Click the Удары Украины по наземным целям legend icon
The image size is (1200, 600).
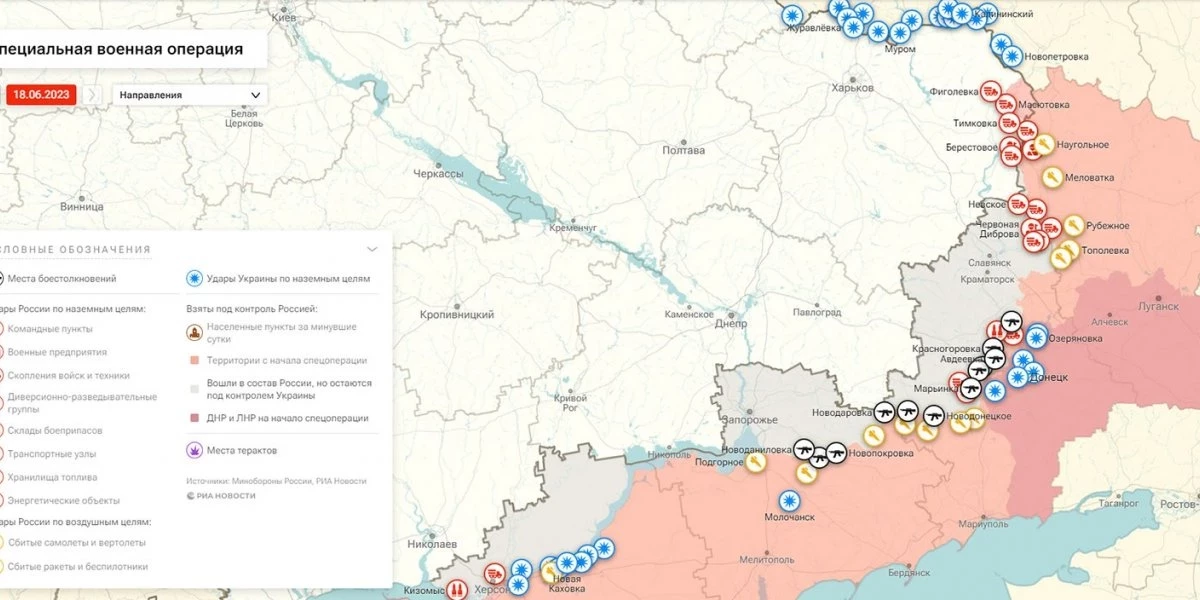[x=194, y=279]
